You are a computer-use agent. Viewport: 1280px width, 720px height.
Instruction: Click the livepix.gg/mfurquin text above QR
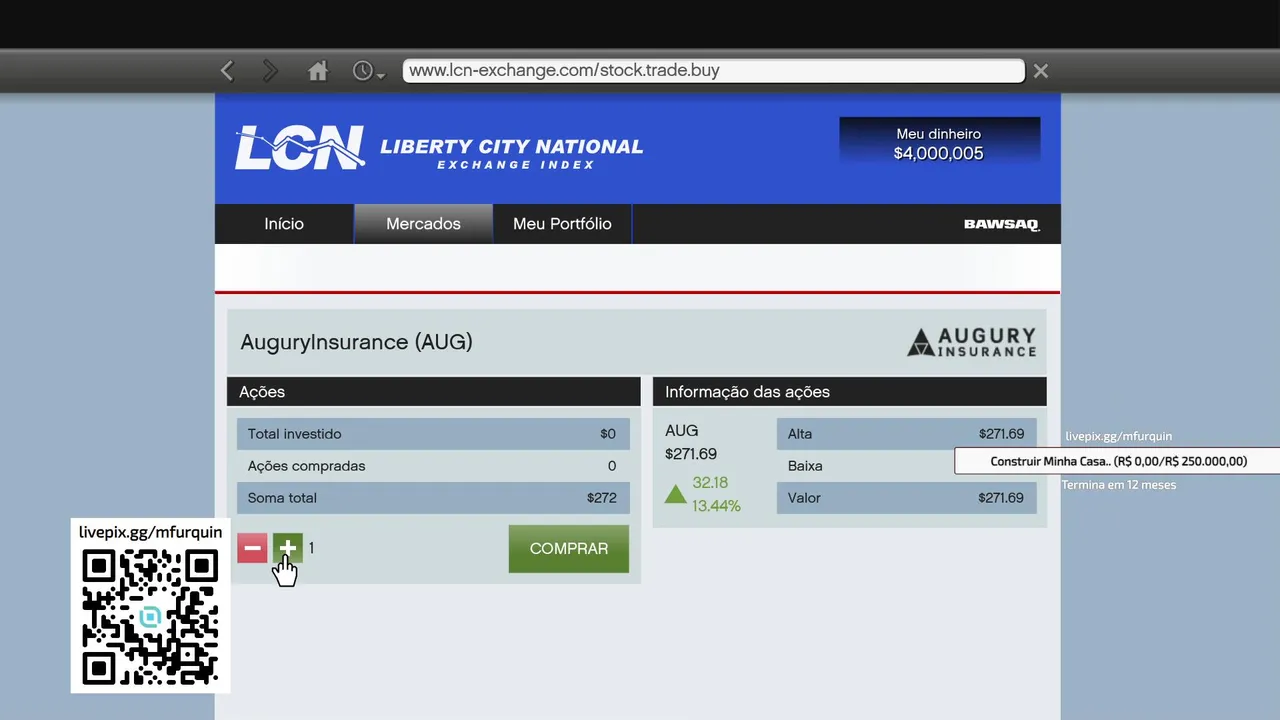click(x=151, y=532)
